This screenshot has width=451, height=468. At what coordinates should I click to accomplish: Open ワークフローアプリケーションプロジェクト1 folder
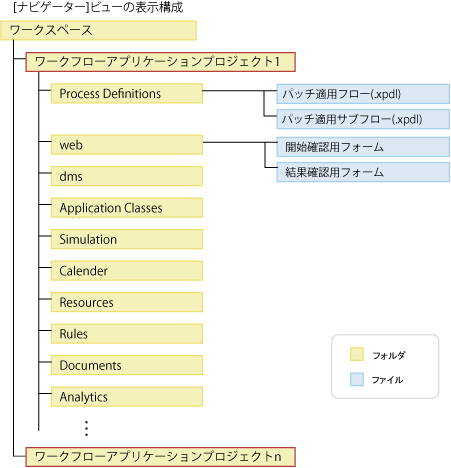pos(160,62)
